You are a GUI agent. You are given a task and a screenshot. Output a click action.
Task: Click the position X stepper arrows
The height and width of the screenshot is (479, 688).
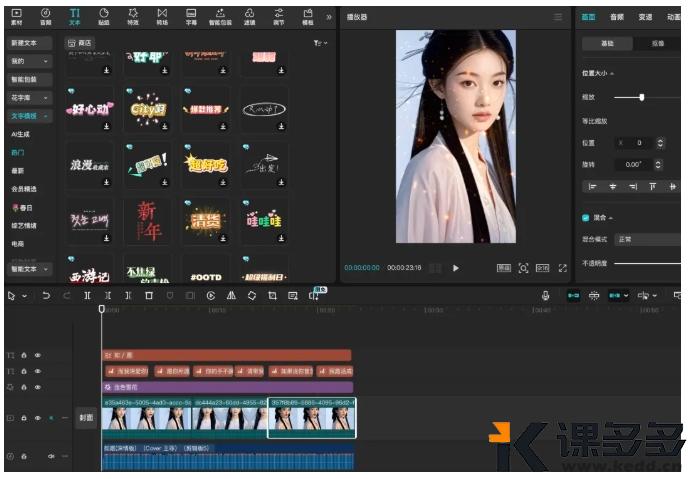pos(660,143)
